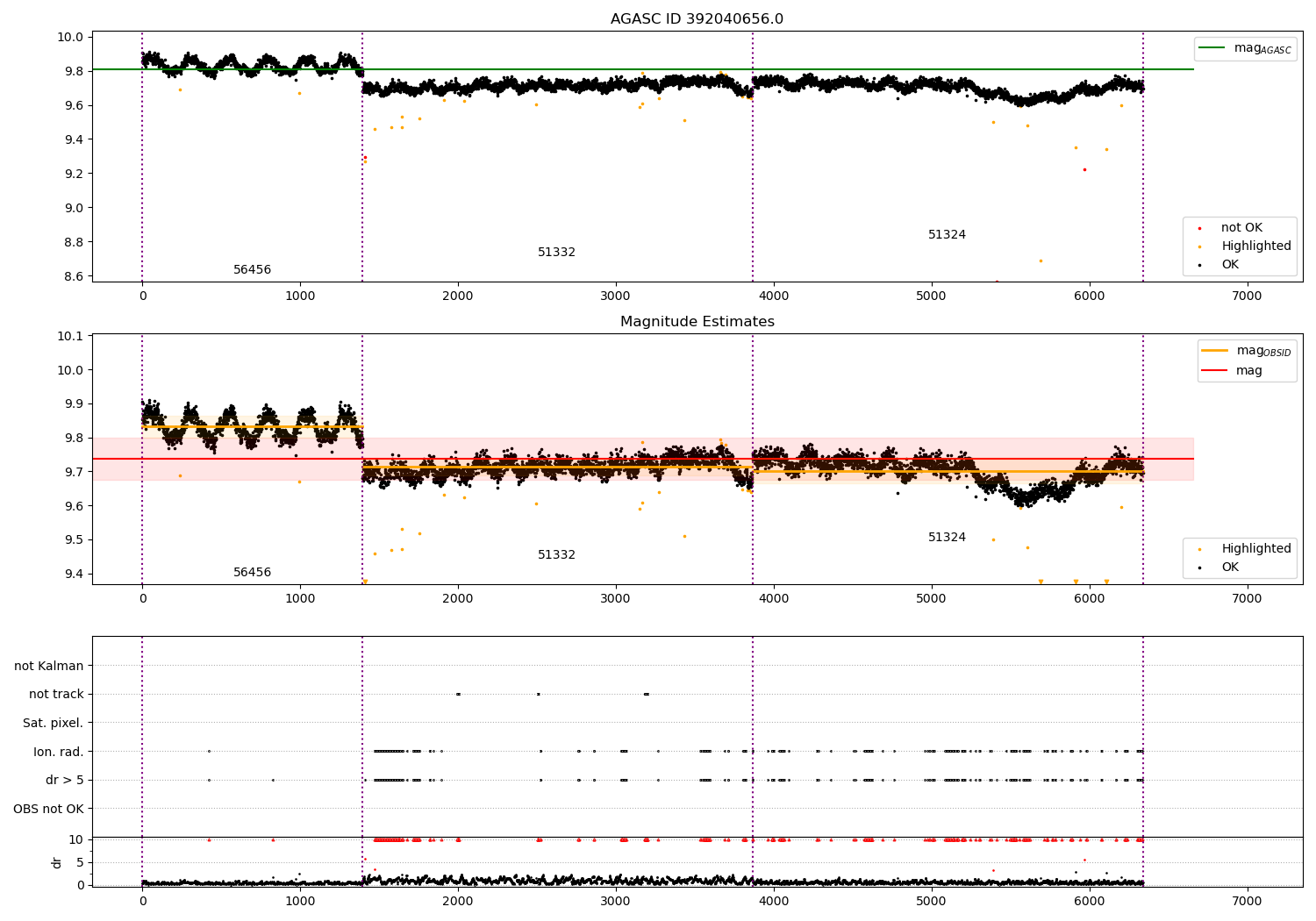This screenshot has height=921, width=1316.
Task: Click the "51324" obsid label in top plot
Action: [947, 235]
